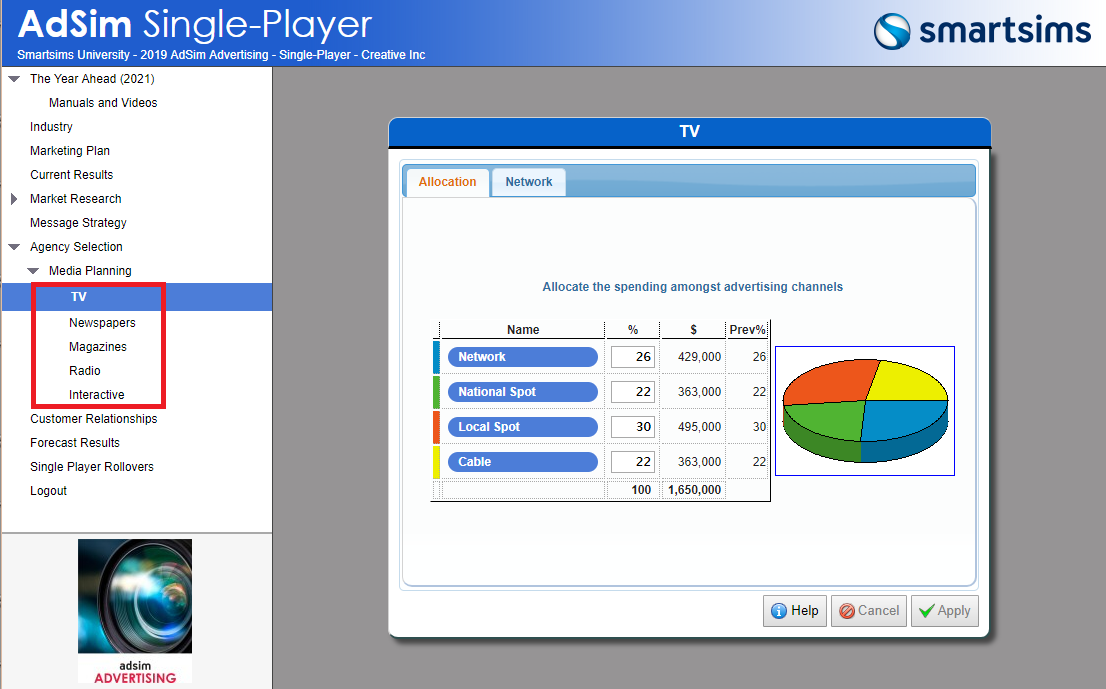Select the Allocation tab

coord(447,182)
